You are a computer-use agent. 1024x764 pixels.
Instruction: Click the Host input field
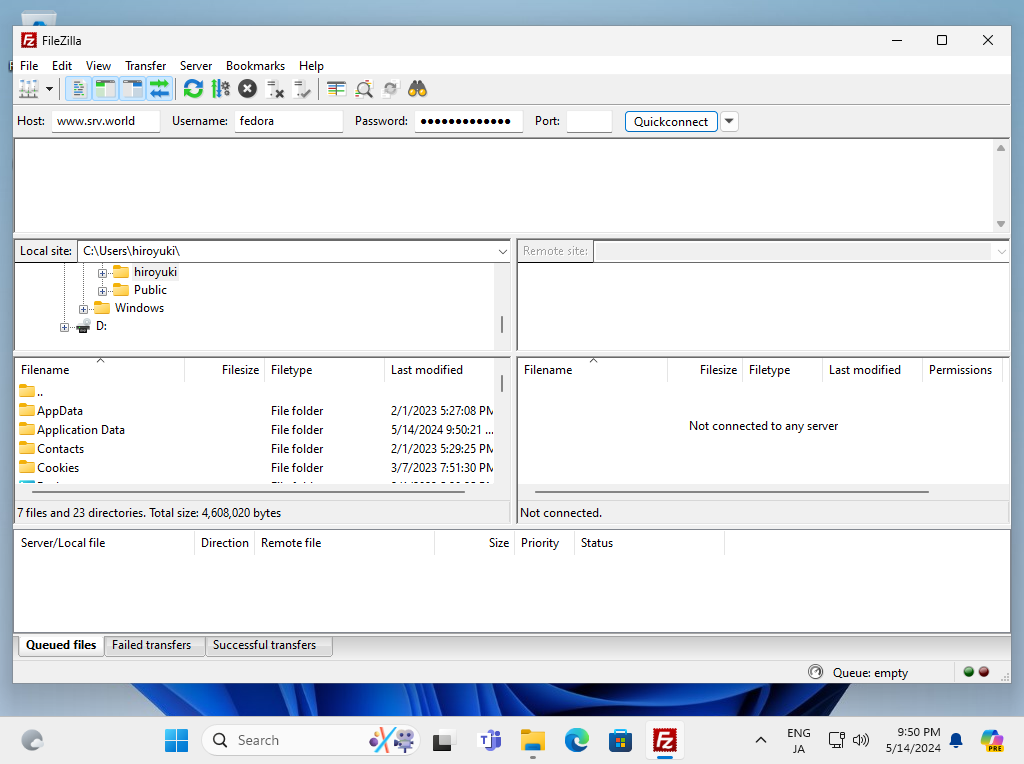[x=106, y=121]
